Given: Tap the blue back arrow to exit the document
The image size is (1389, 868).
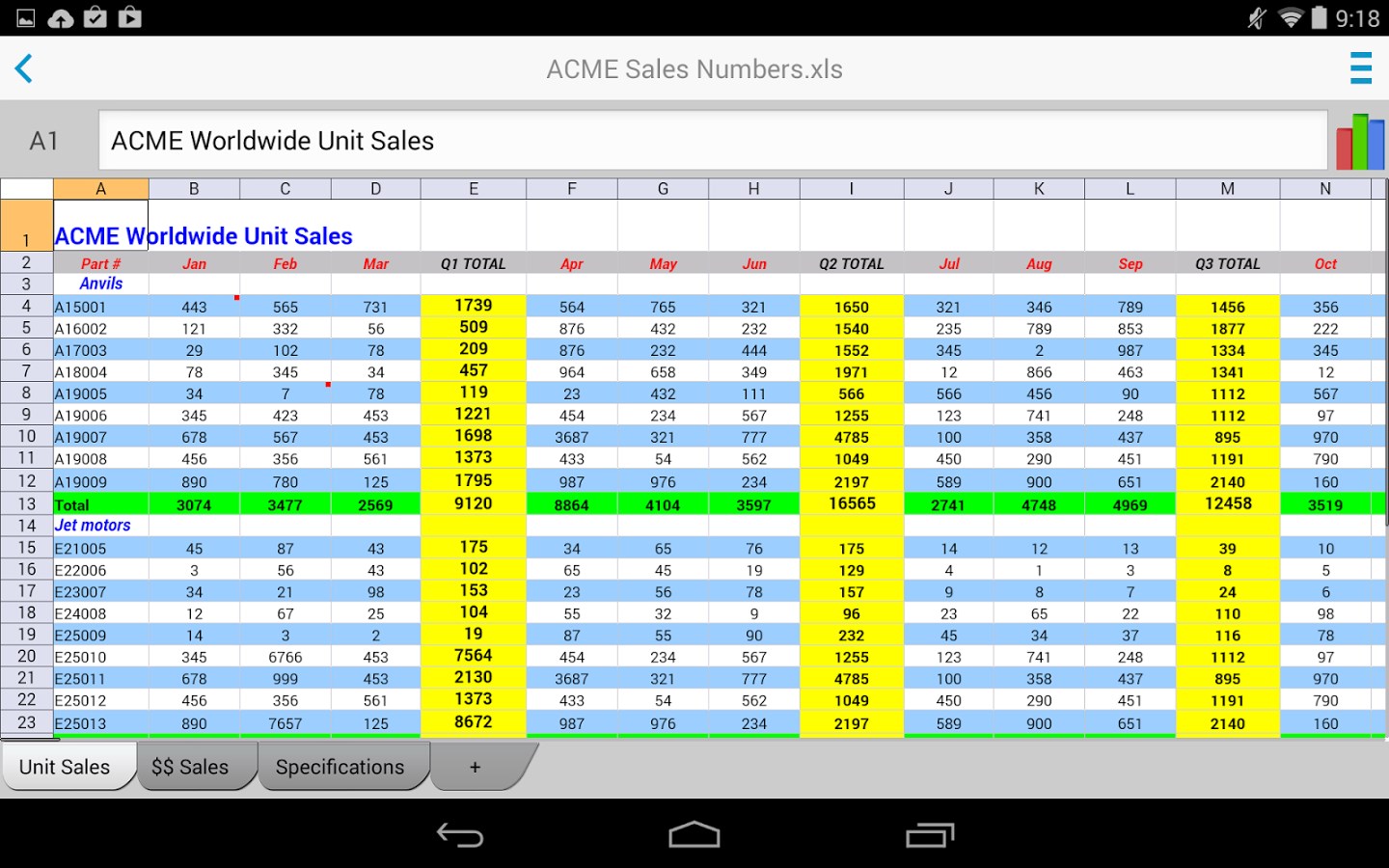Looking at the screenshot, I should click(x=24, y=68).
